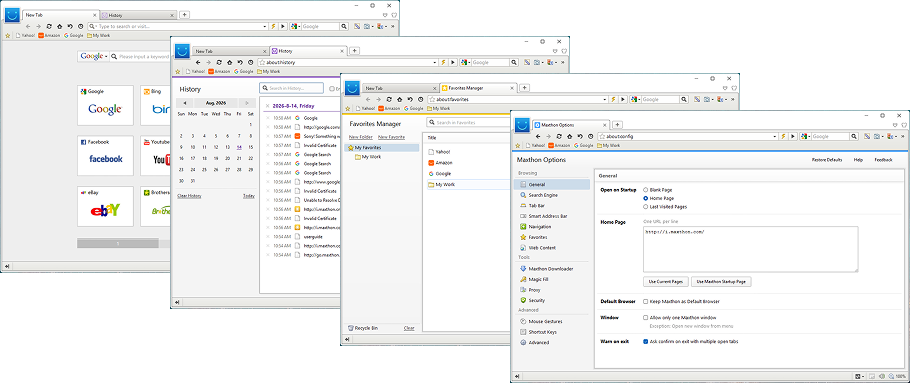This screenshot has height=383, width=910.
Task: Click into the Home Page URL text area
Action: click(750, 249)
